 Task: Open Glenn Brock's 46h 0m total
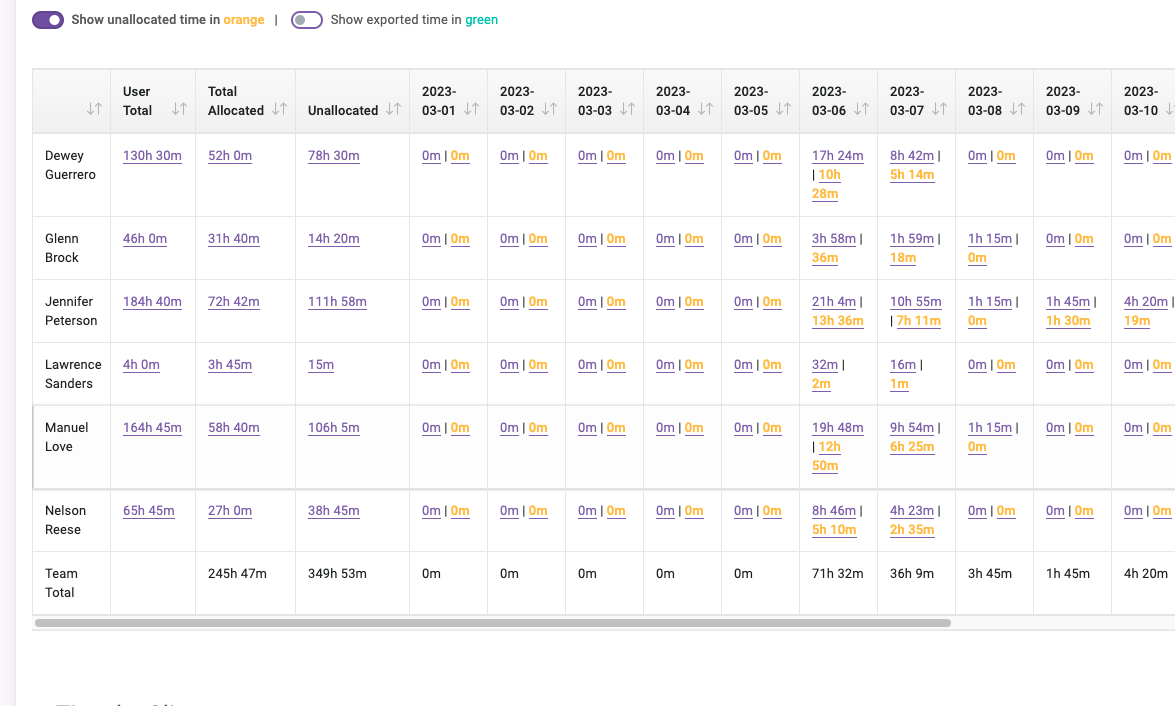pyautogui.click(x=145, y=239)
